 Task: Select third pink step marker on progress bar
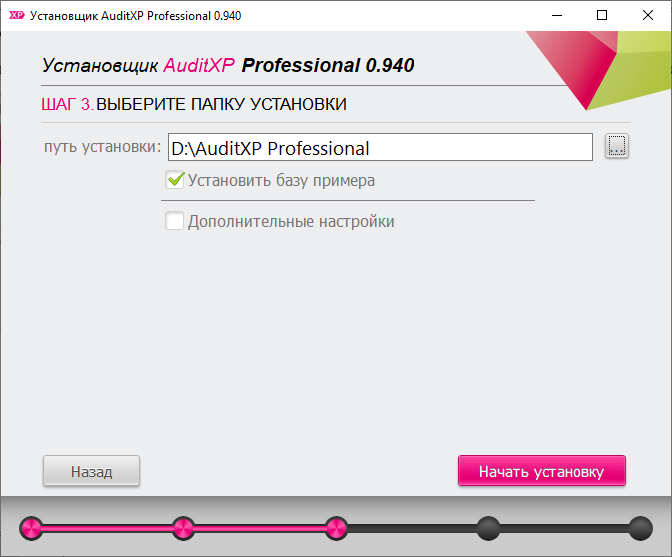tap(336, 528)
